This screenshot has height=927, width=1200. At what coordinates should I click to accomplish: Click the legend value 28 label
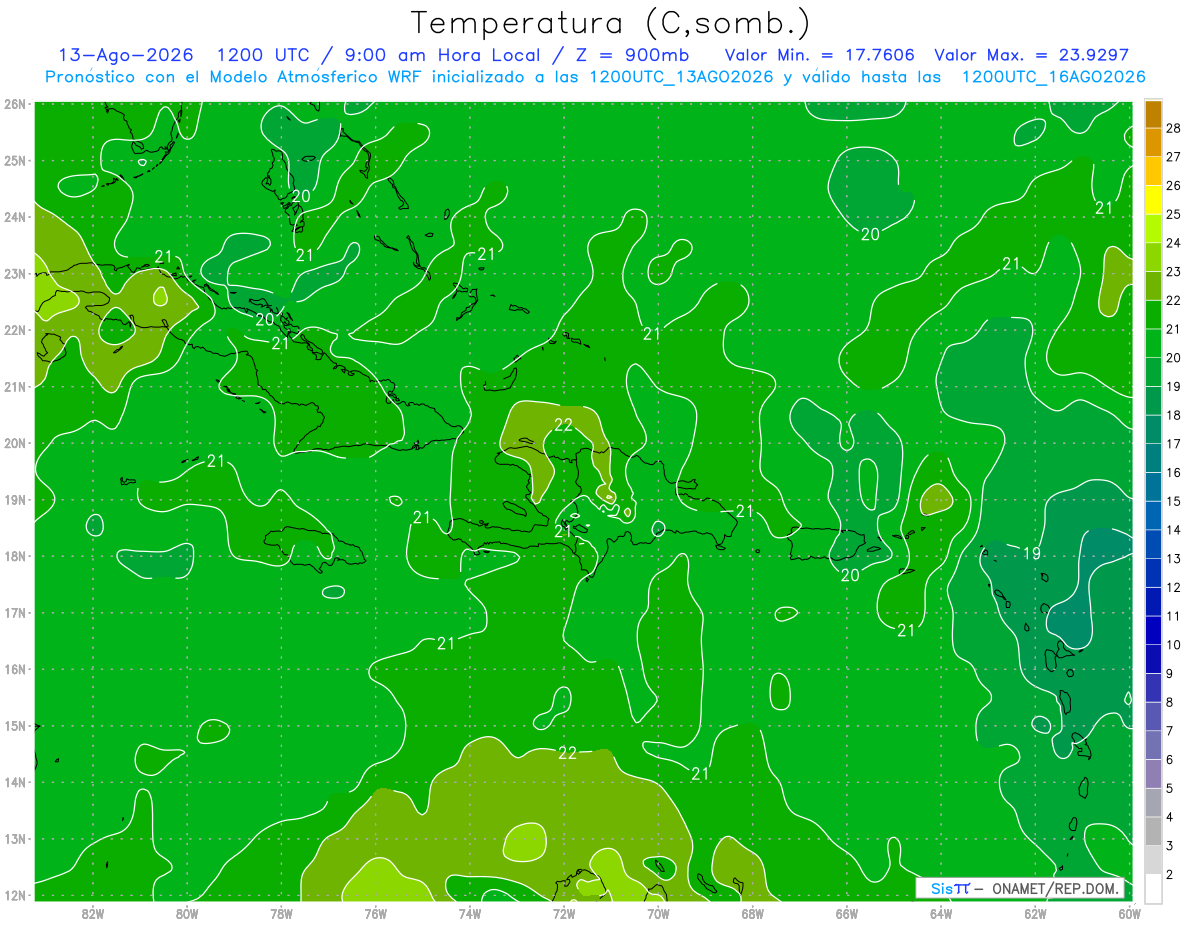(x=1175, y=128)
